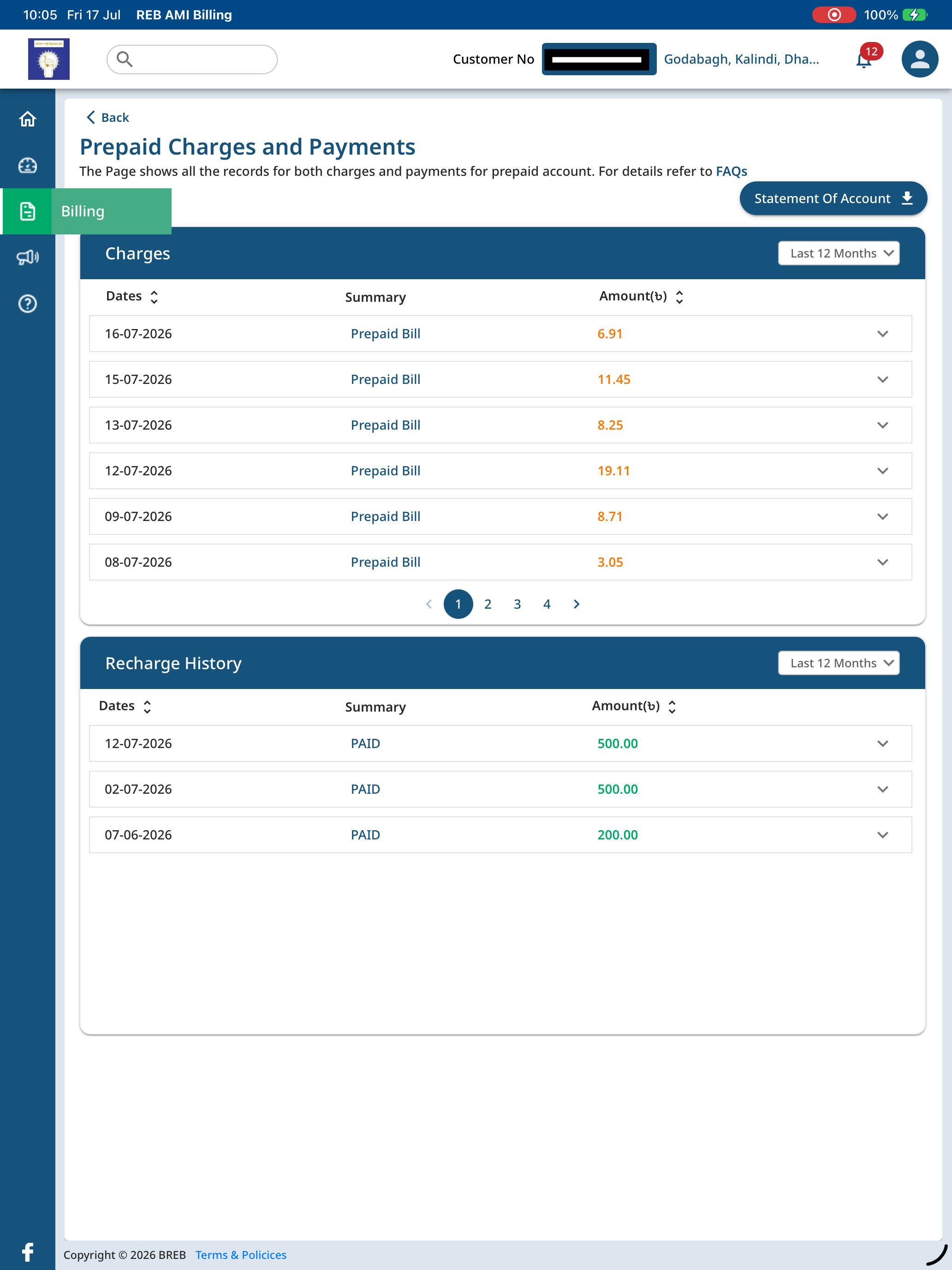
Task: Click the search magnifier icon
Action: (x=125, y=59)
